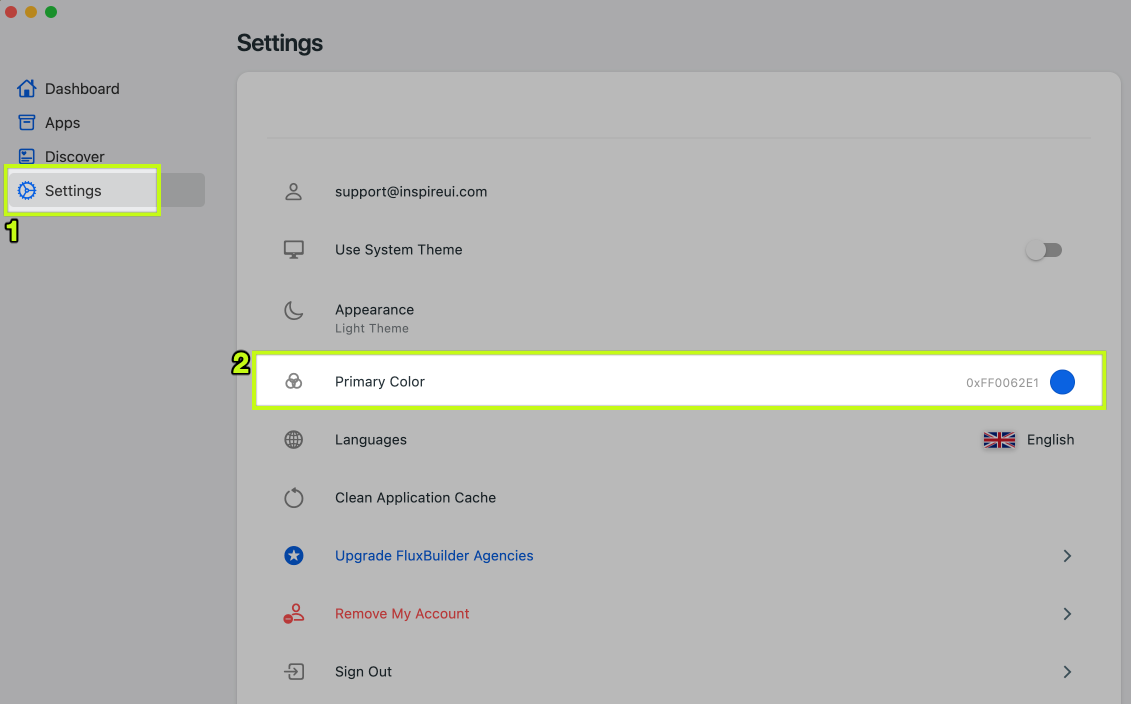Screen dimensions: 1131x704
Task: Click the blue Primary Color swatch
Action: click(x=1062, y=382)
